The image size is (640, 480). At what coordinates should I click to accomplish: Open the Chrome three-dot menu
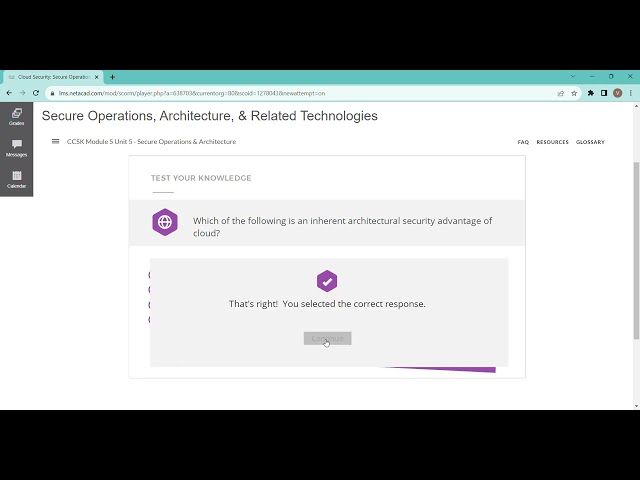click(631, 93)
